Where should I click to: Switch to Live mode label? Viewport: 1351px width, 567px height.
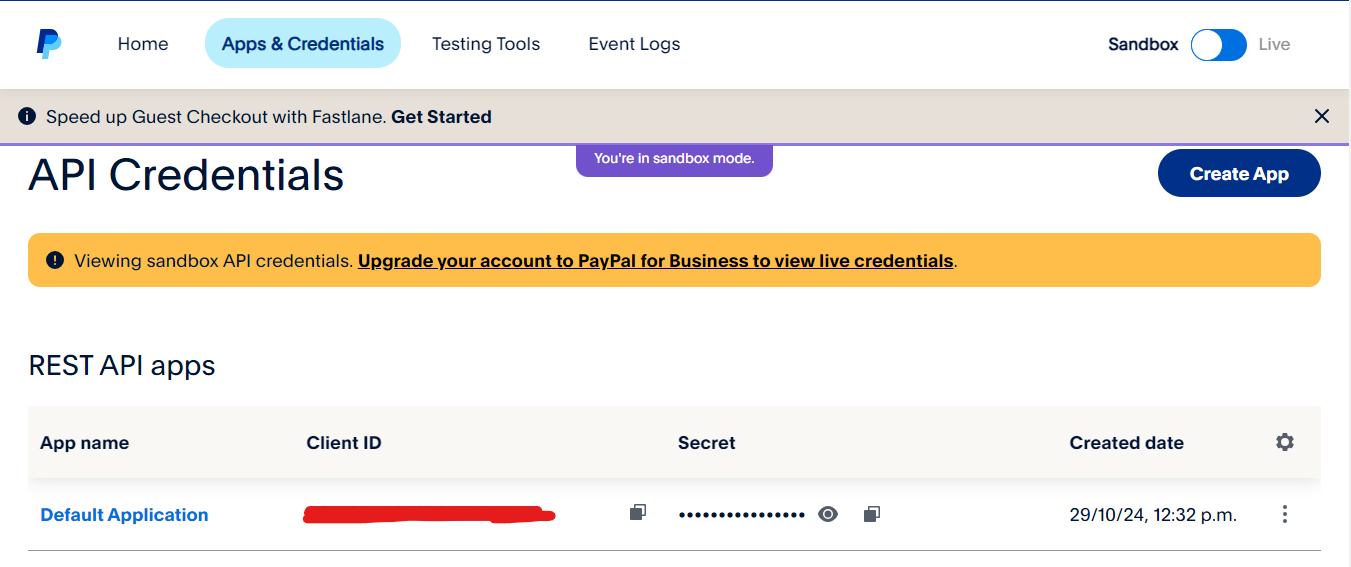[1274, 44]
